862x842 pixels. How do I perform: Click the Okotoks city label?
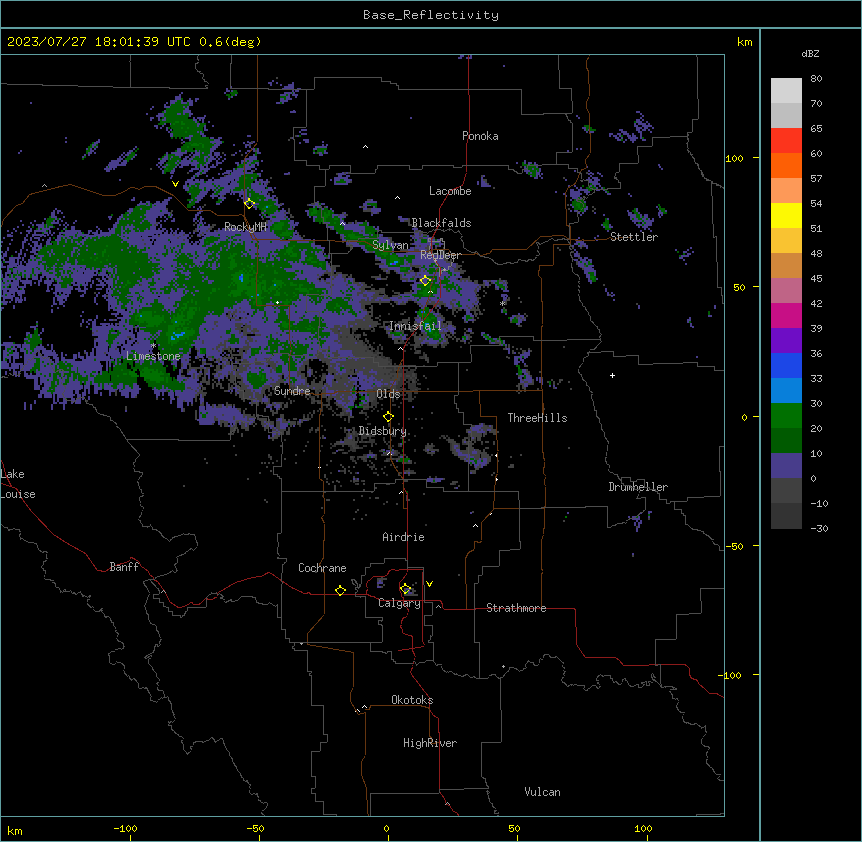pyautogui.click(x=412, y=700)
